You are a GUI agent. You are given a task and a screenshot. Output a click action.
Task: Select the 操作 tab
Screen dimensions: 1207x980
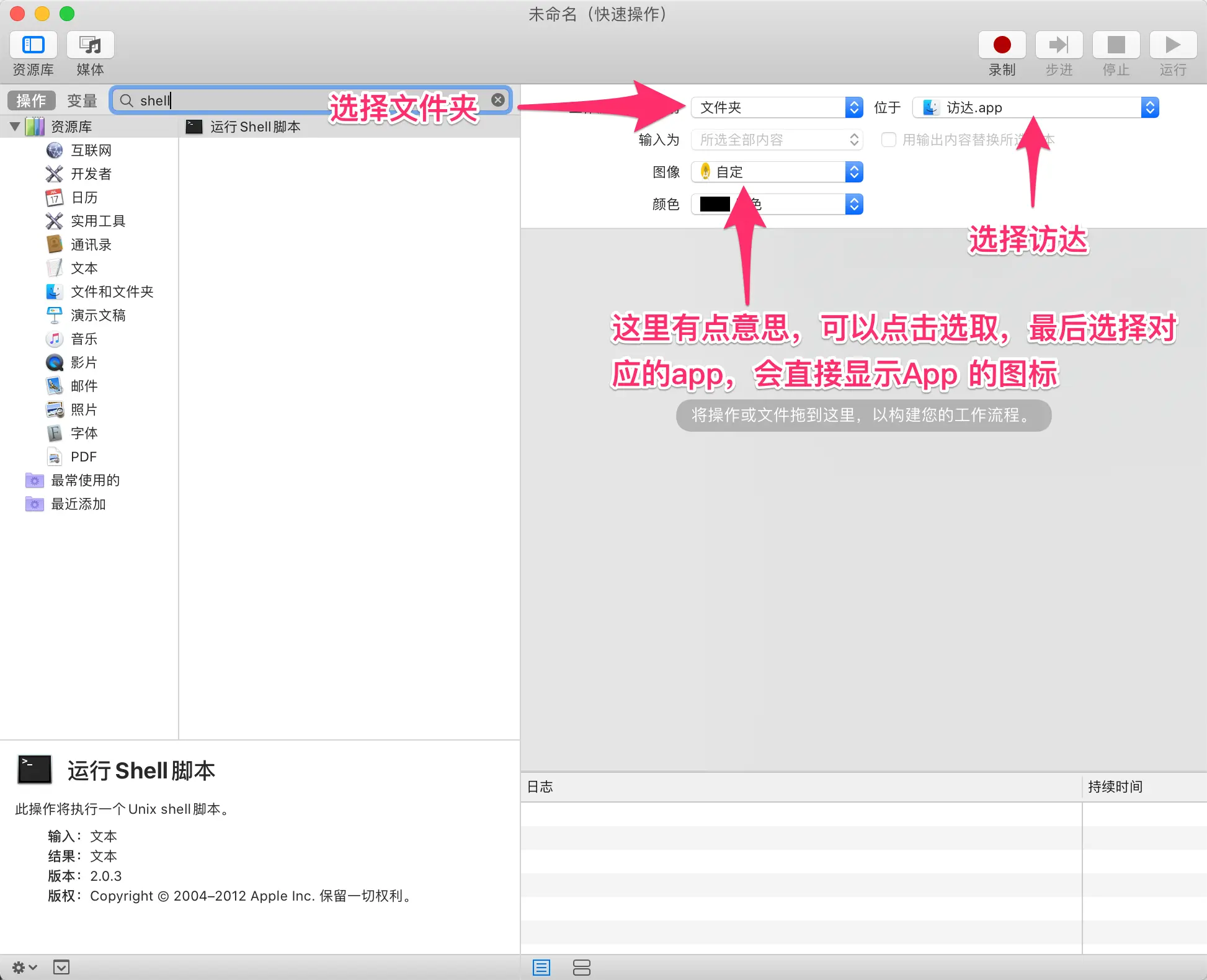pos(30,100)
